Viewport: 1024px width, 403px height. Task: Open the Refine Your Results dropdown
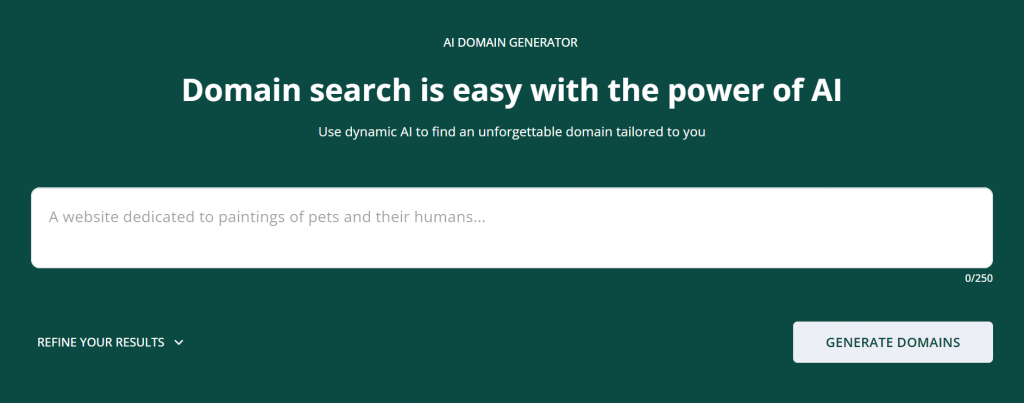click(x=110, y=342)
